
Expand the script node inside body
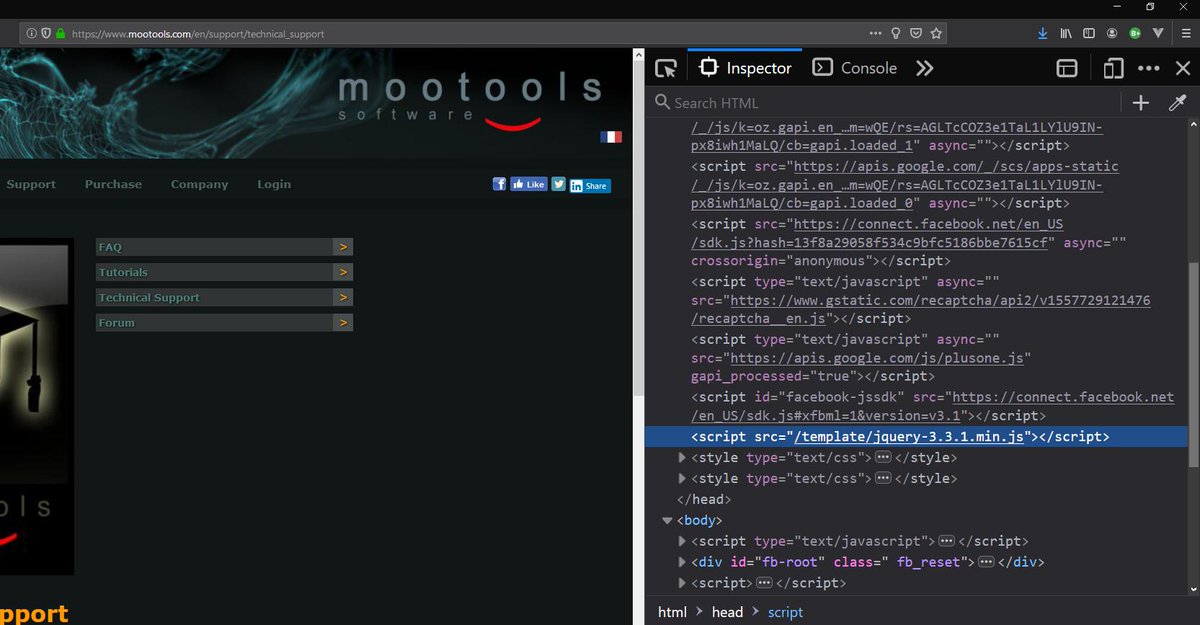[681, 541]
